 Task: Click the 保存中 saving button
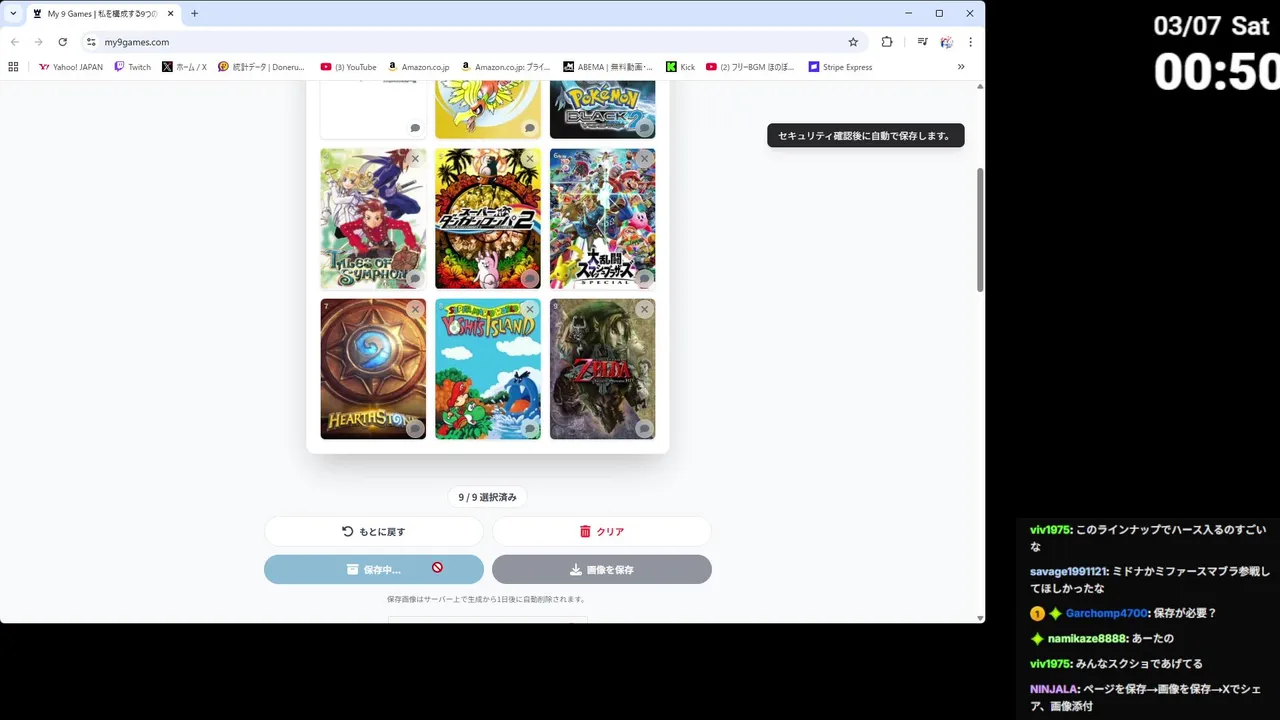[x=374, y=570]
